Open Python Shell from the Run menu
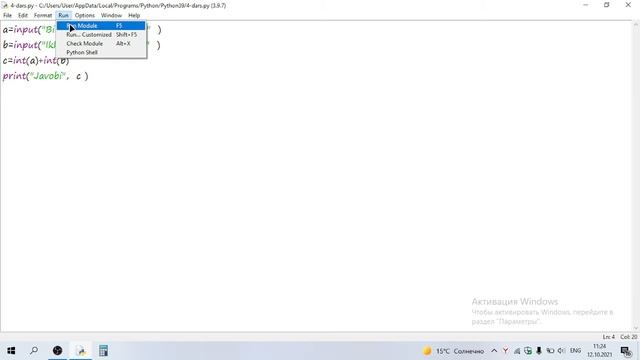Viewport: 640px width, 360px height. click(101, 53)
